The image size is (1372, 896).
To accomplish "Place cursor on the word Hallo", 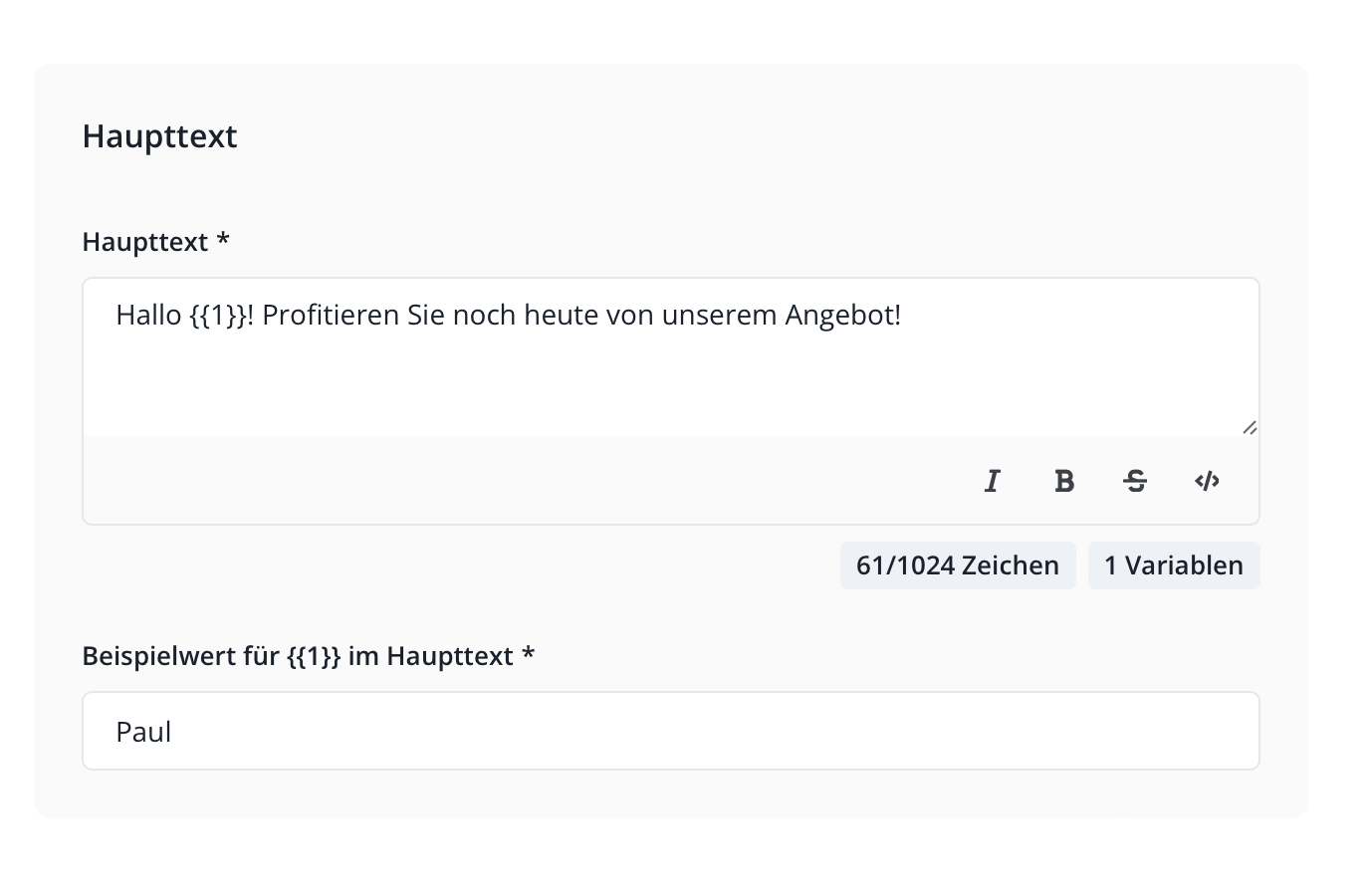I will pyautogui.click(x=148, y=316).
